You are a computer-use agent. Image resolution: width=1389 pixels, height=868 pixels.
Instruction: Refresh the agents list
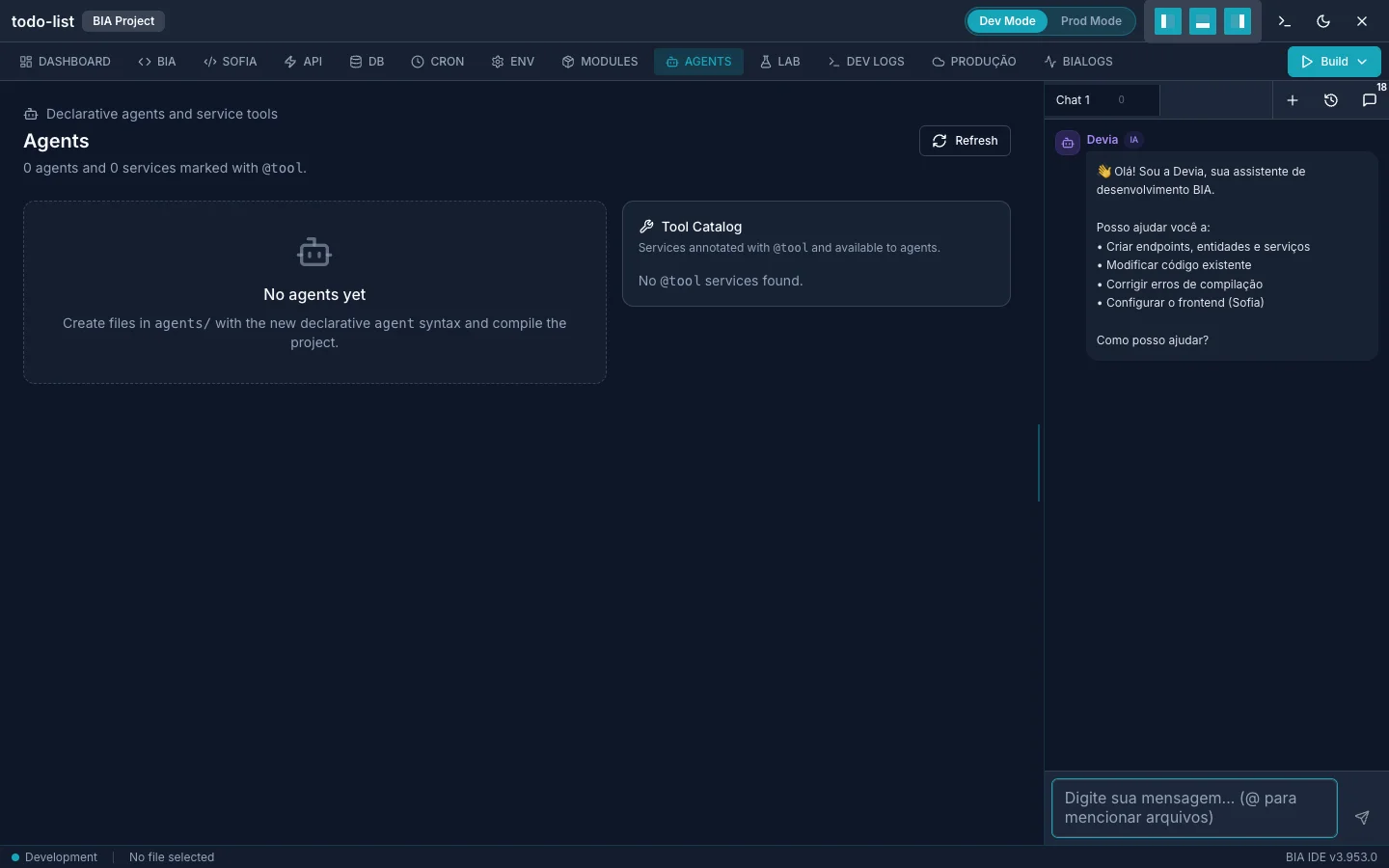pos(965,141)
